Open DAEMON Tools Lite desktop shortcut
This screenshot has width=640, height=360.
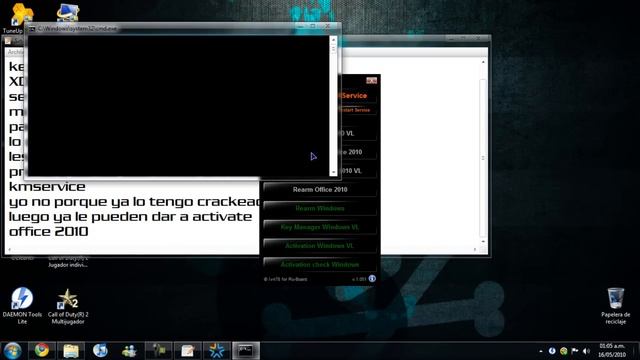pos(22,305)
